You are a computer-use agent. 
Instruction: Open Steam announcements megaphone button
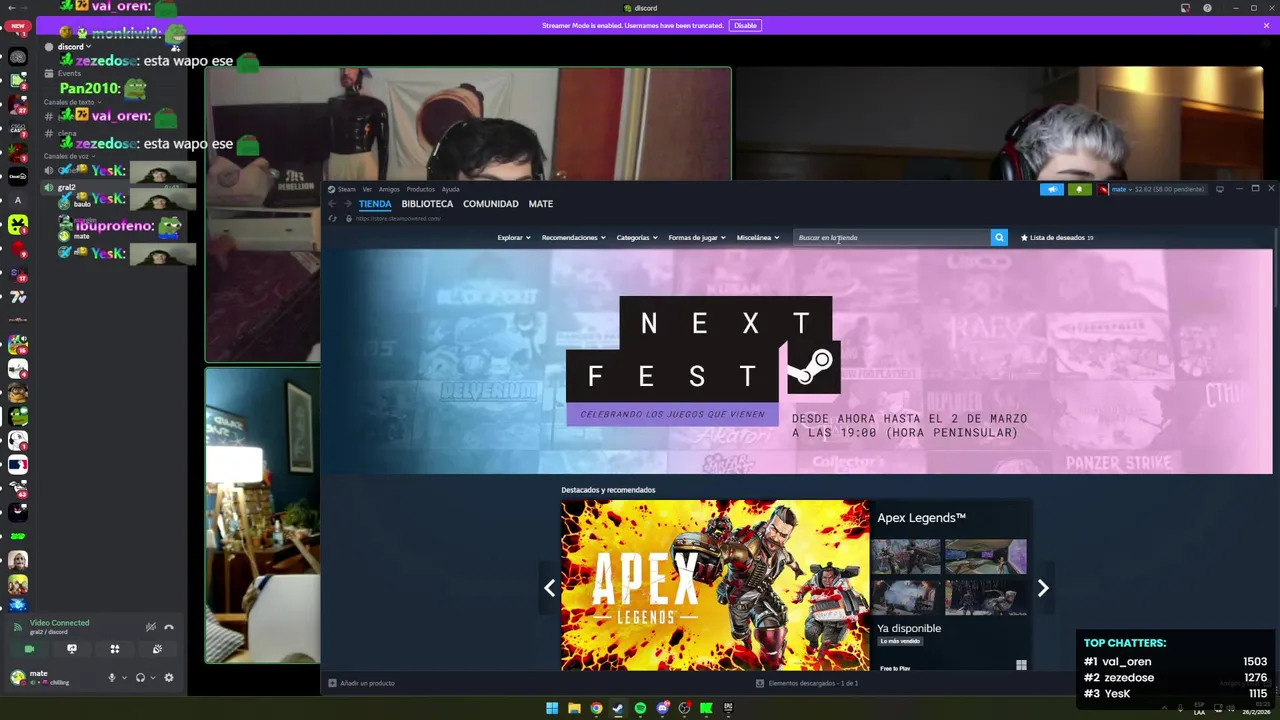[x=1052, y=189]
